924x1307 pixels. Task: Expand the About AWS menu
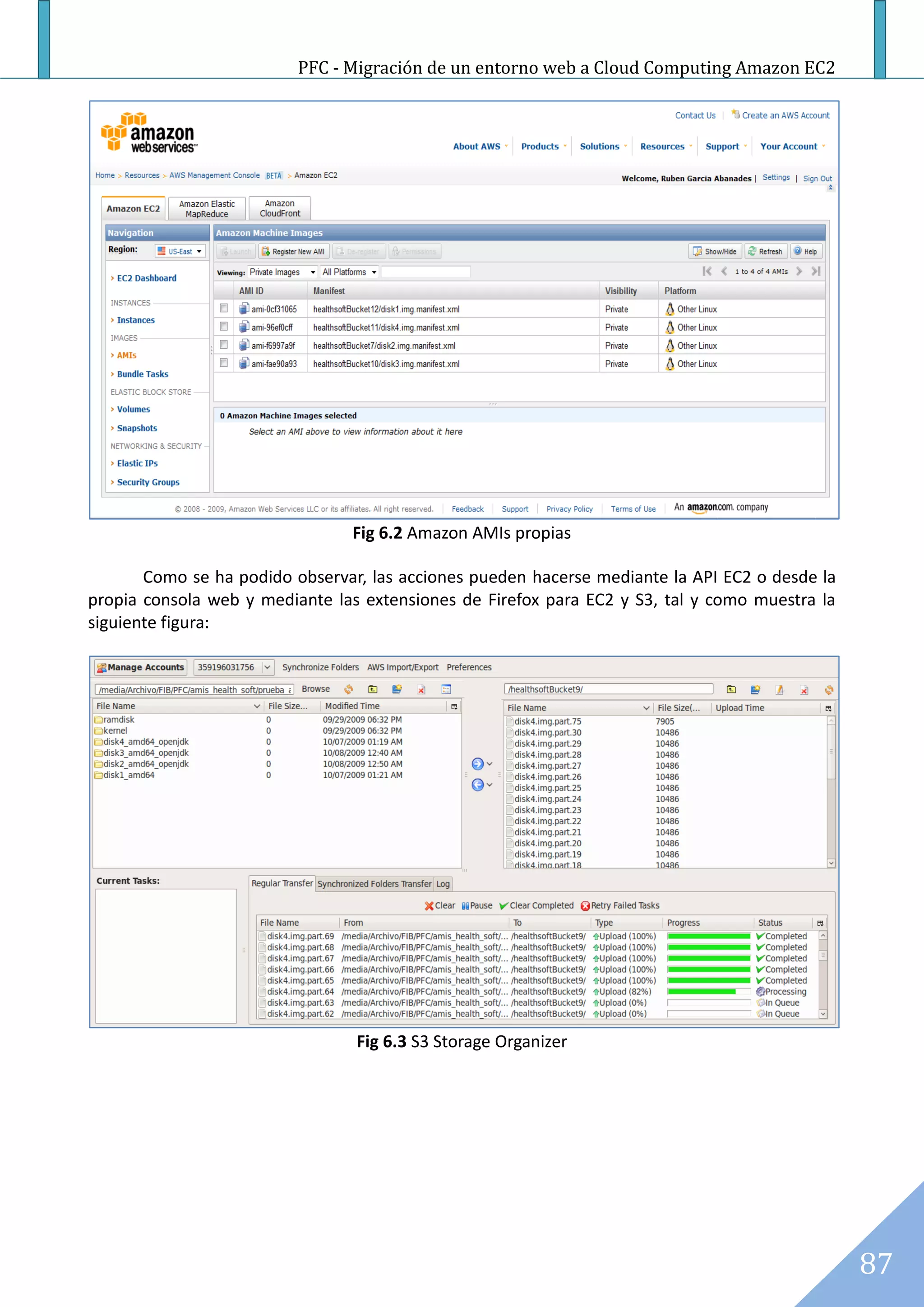(x=480, y=146)
